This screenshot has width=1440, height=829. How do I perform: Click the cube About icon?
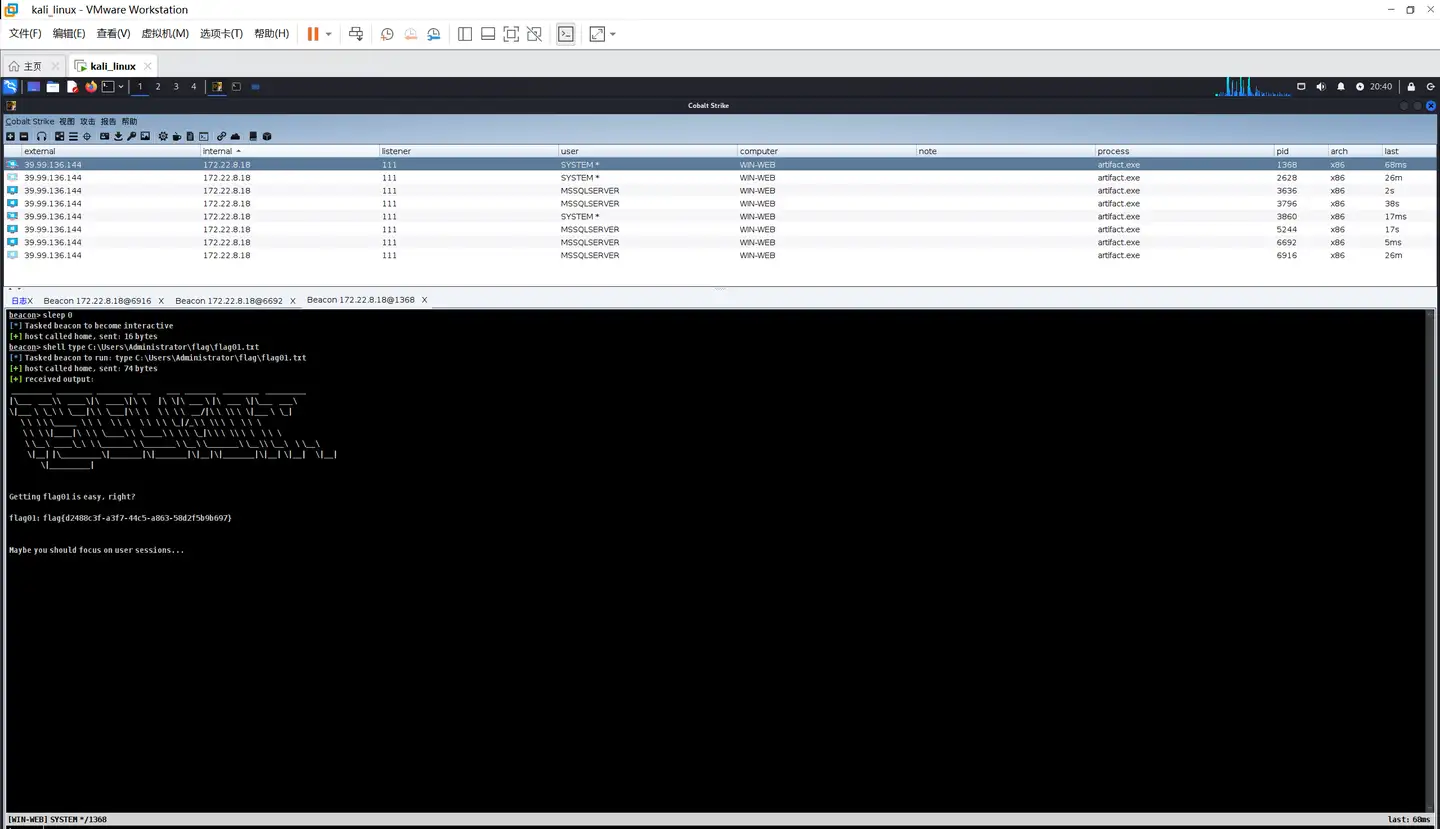pos(267,136)
